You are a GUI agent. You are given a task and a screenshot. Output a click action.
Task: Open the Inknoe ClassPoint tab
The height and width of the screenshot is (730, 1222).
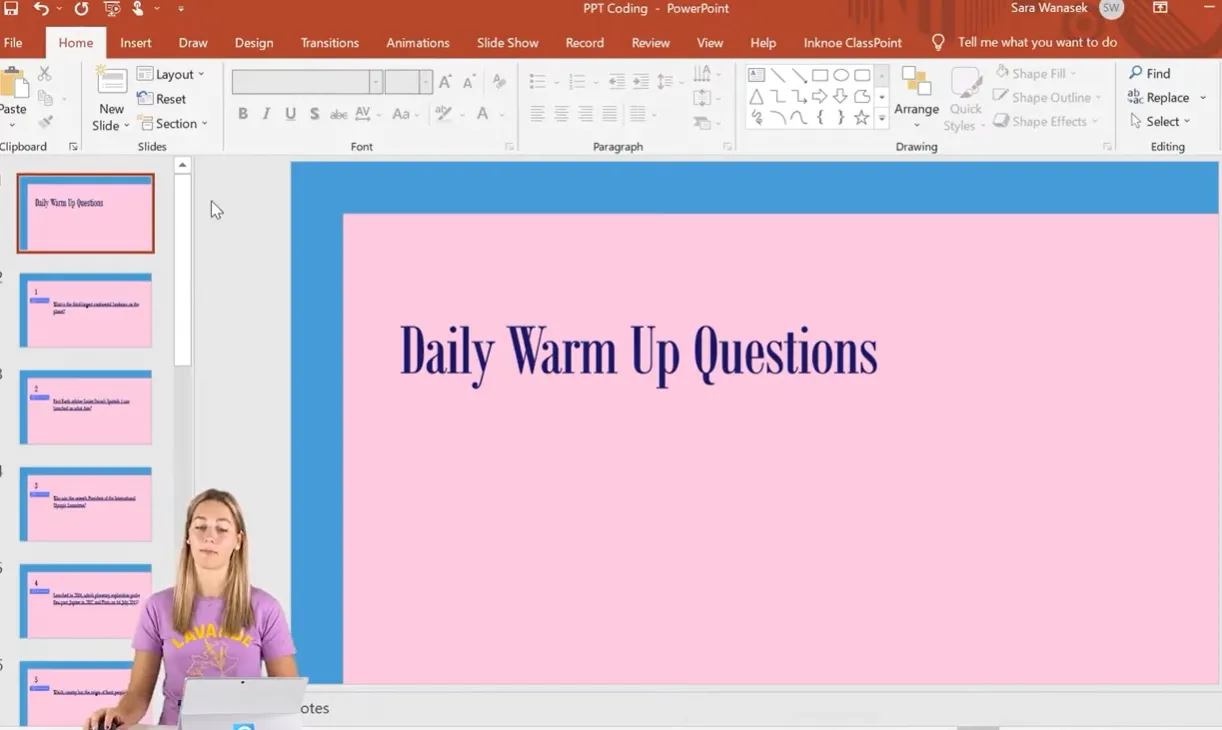tap(852, 43)
